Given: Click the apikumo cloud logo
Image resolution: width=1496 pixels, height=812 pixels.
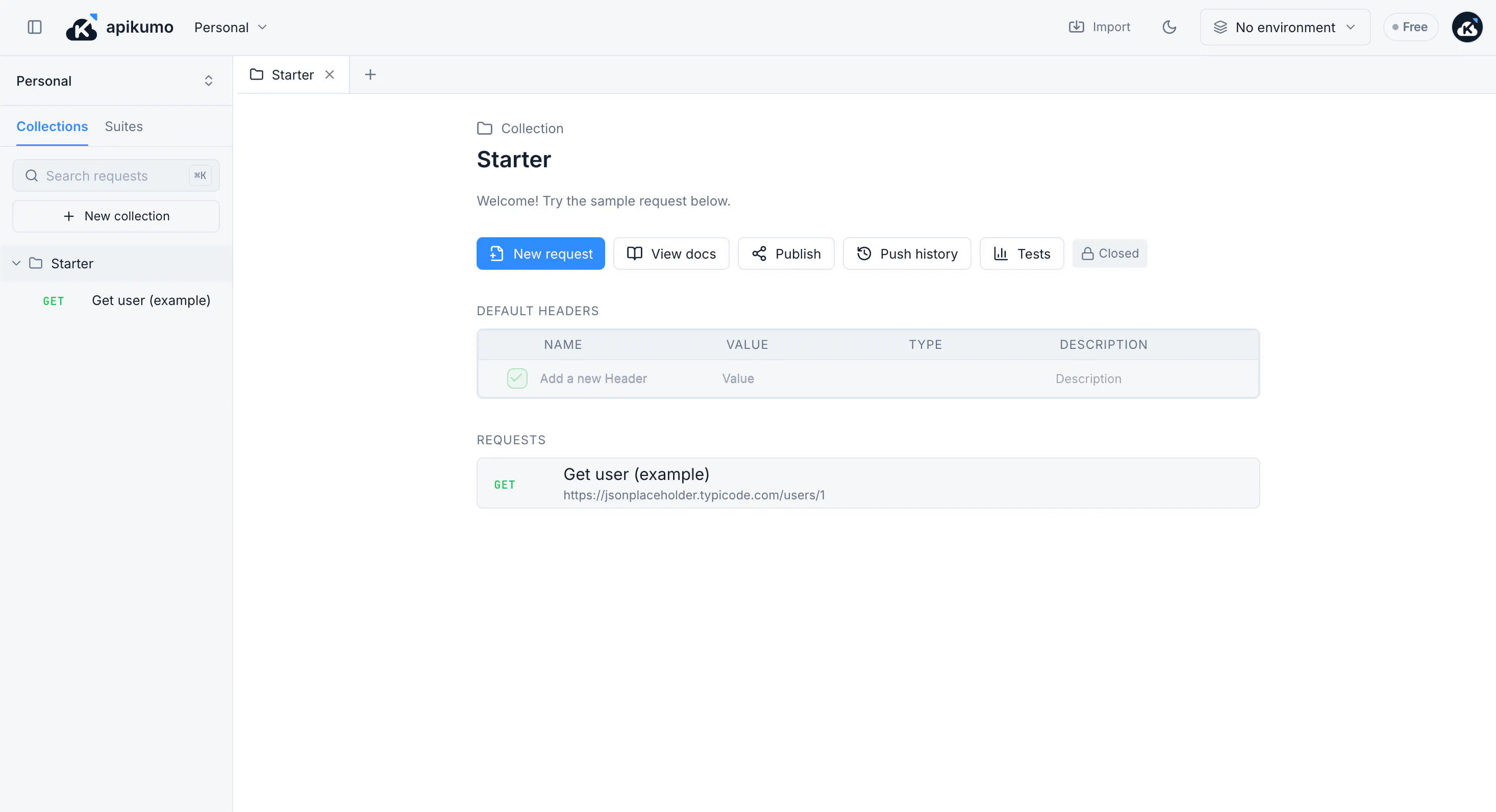Looking at the screenshot, I should [x=81, y=27].
